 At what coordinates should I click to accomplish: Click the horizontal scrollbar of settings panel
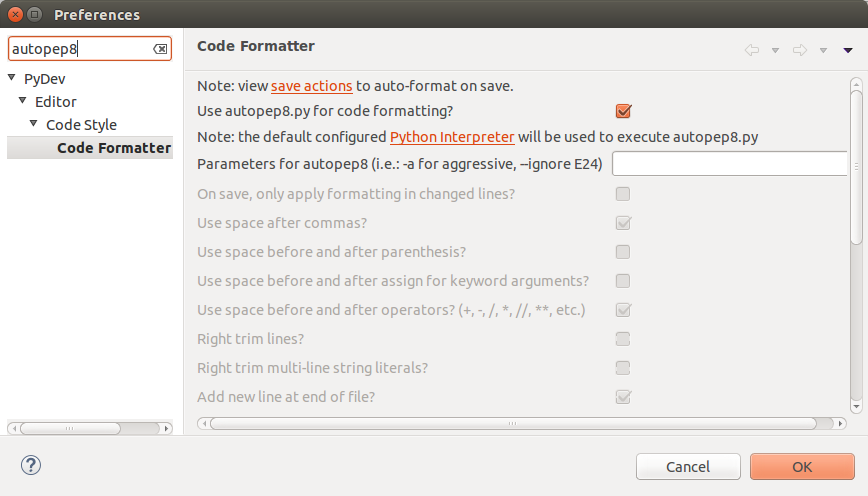click(x=513, y=423)
